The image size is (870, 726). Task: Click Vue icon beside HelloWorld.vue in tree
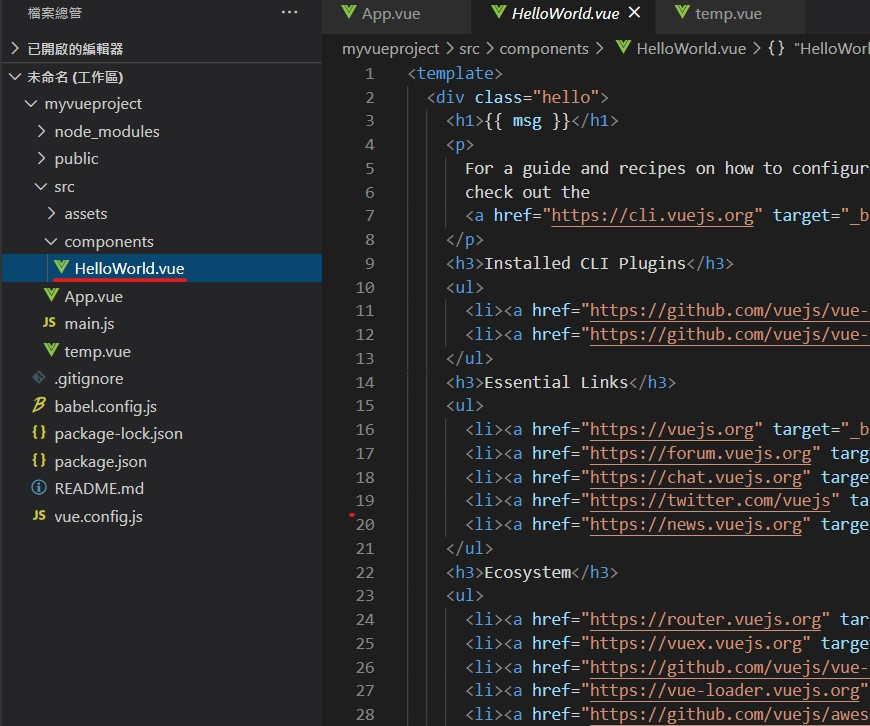click(61, 268)
